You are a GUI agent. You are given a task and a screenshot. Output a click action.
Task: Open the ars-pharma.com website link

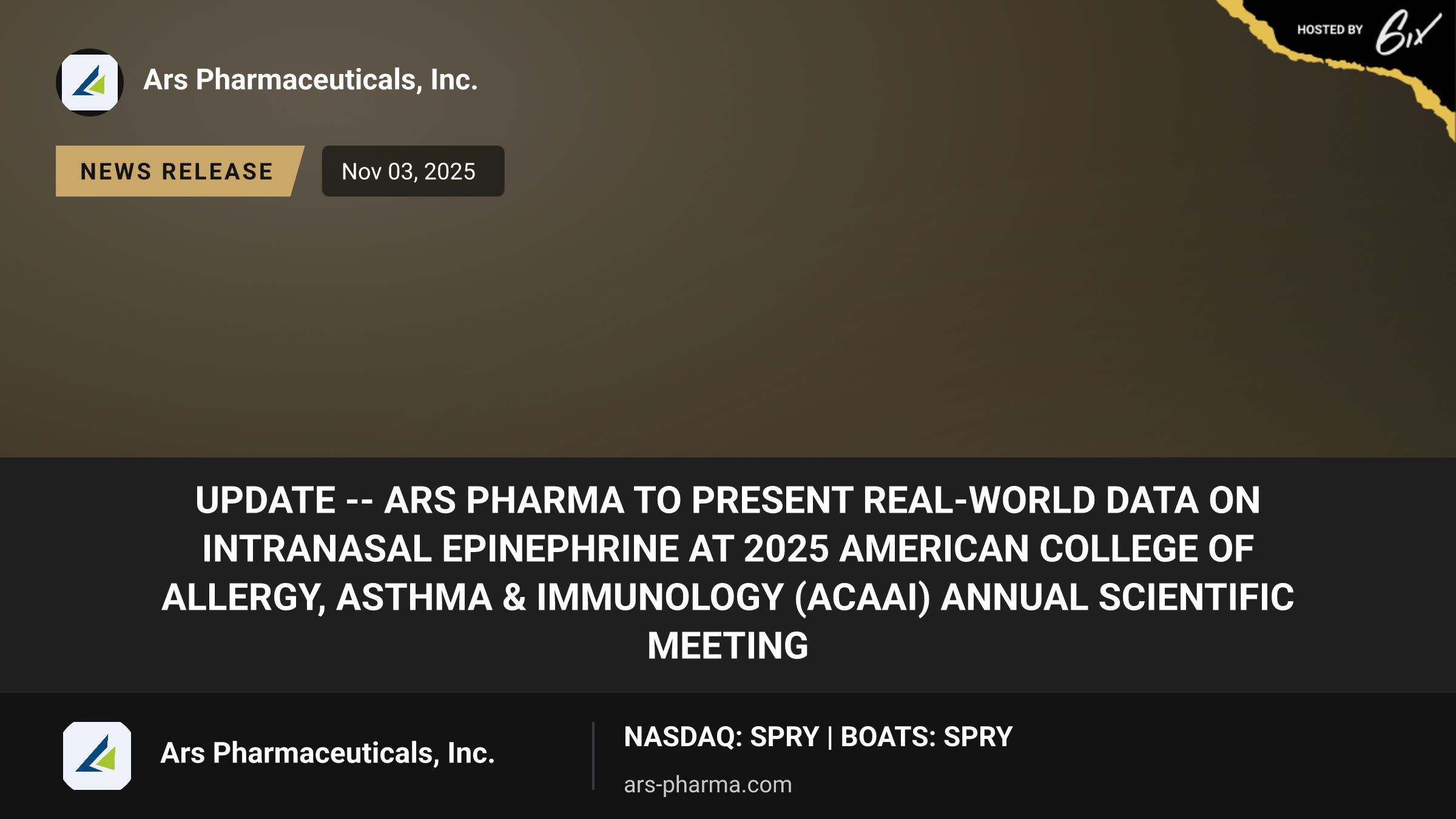pos(707,784)
